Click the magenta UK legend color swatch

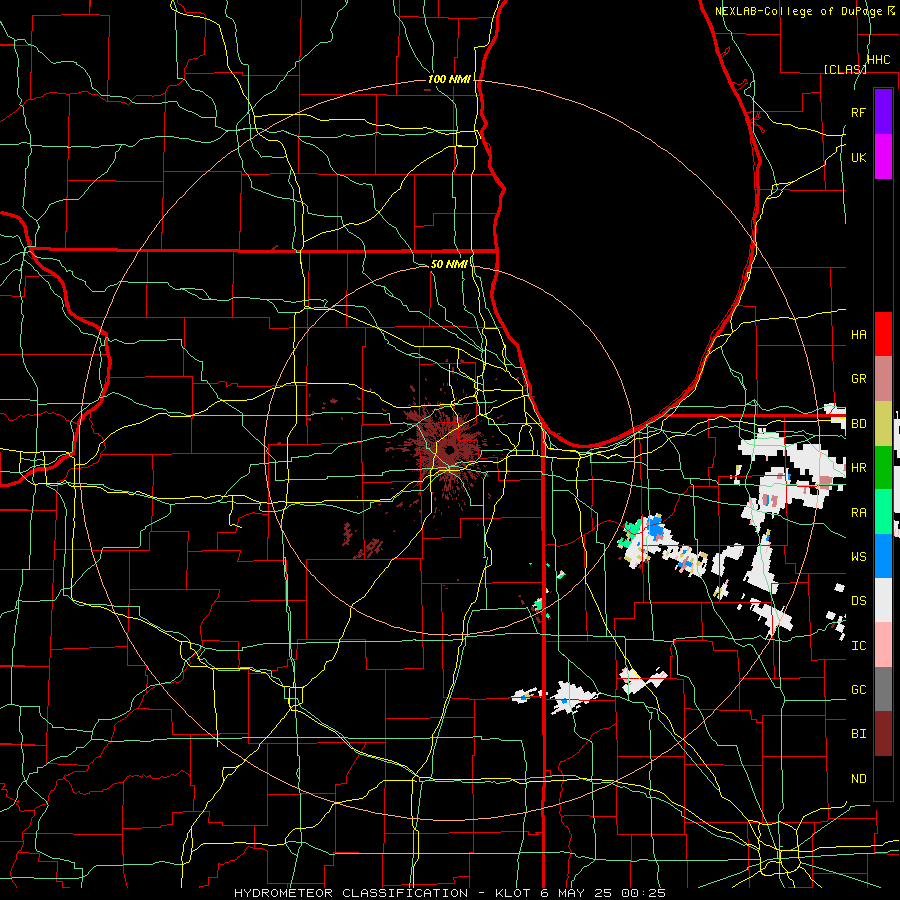883,157
